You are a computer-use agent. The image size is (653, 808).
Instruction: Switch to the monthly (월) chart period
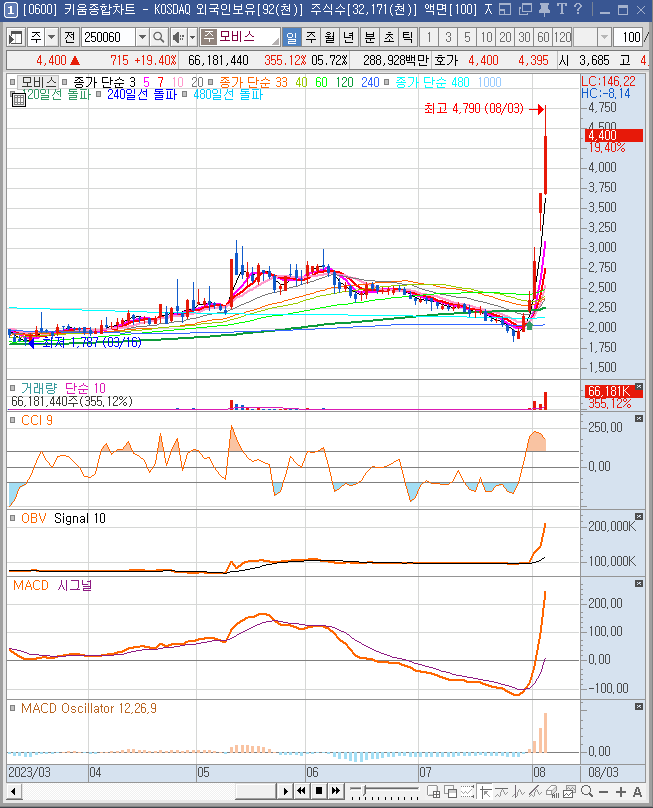coord(329,37)
